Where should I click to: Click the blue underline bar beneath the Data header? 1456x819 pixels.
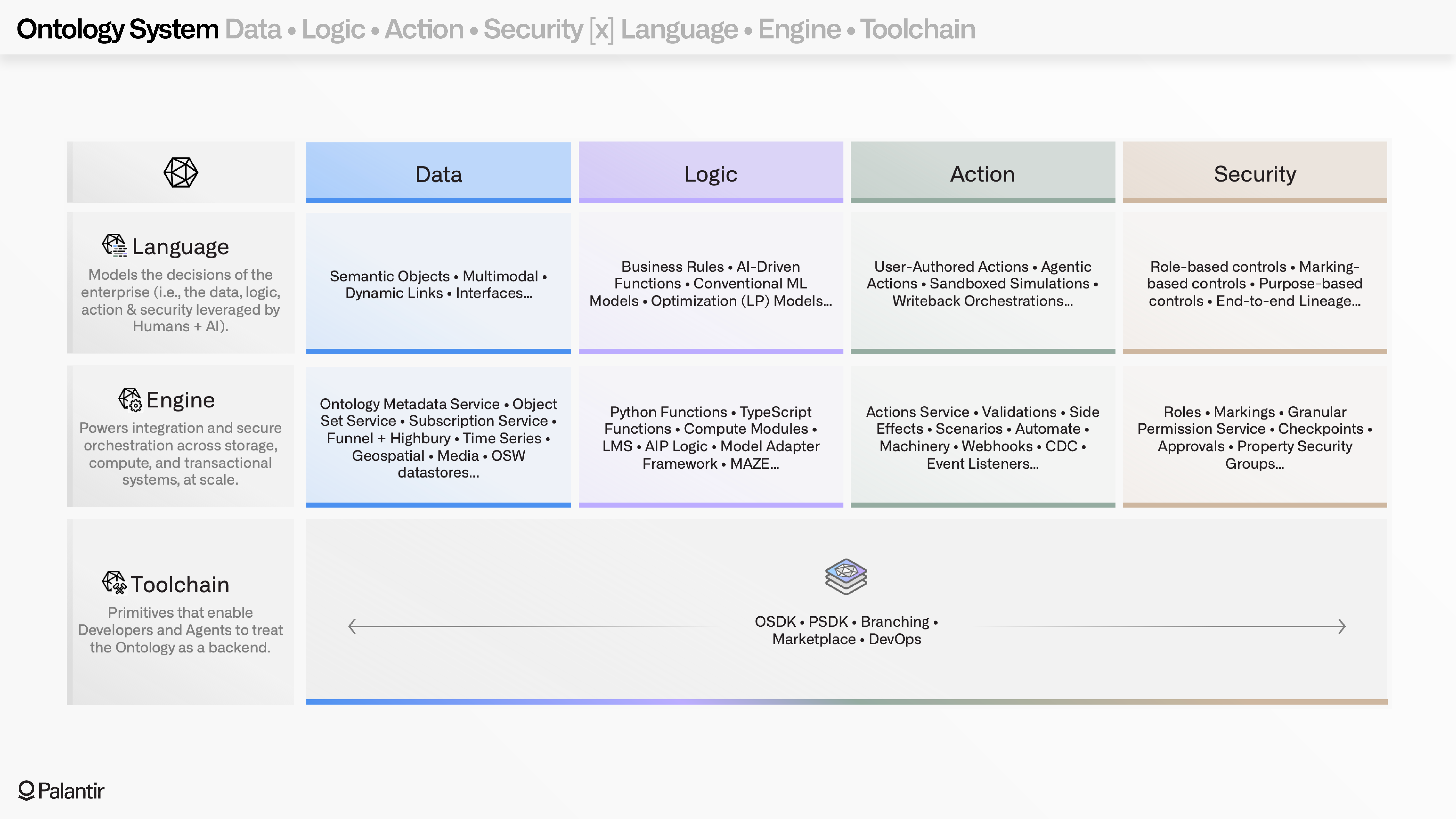(x=438, y=200)
